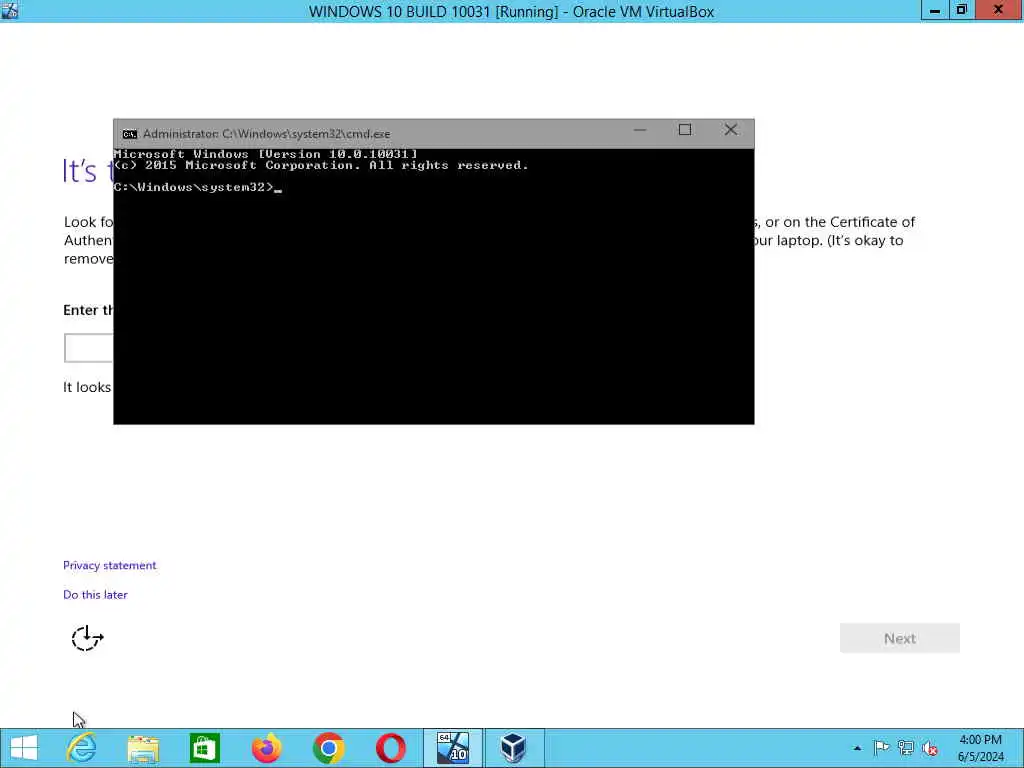Minimize the VirtualBox VM window
The image size is (1024, 768).
point(935,10)
